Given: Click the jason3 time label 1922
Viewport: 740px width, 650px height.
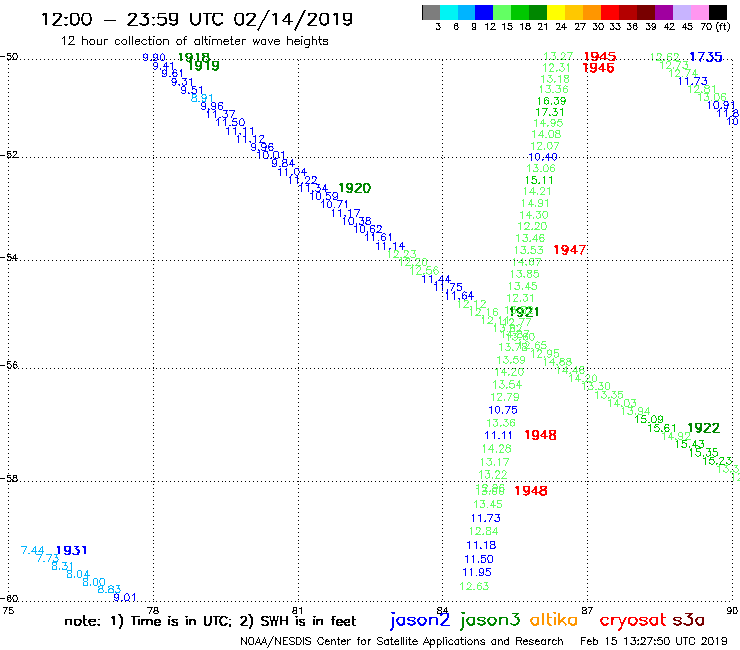Looking at the screenshot, I should coord(704,428).
